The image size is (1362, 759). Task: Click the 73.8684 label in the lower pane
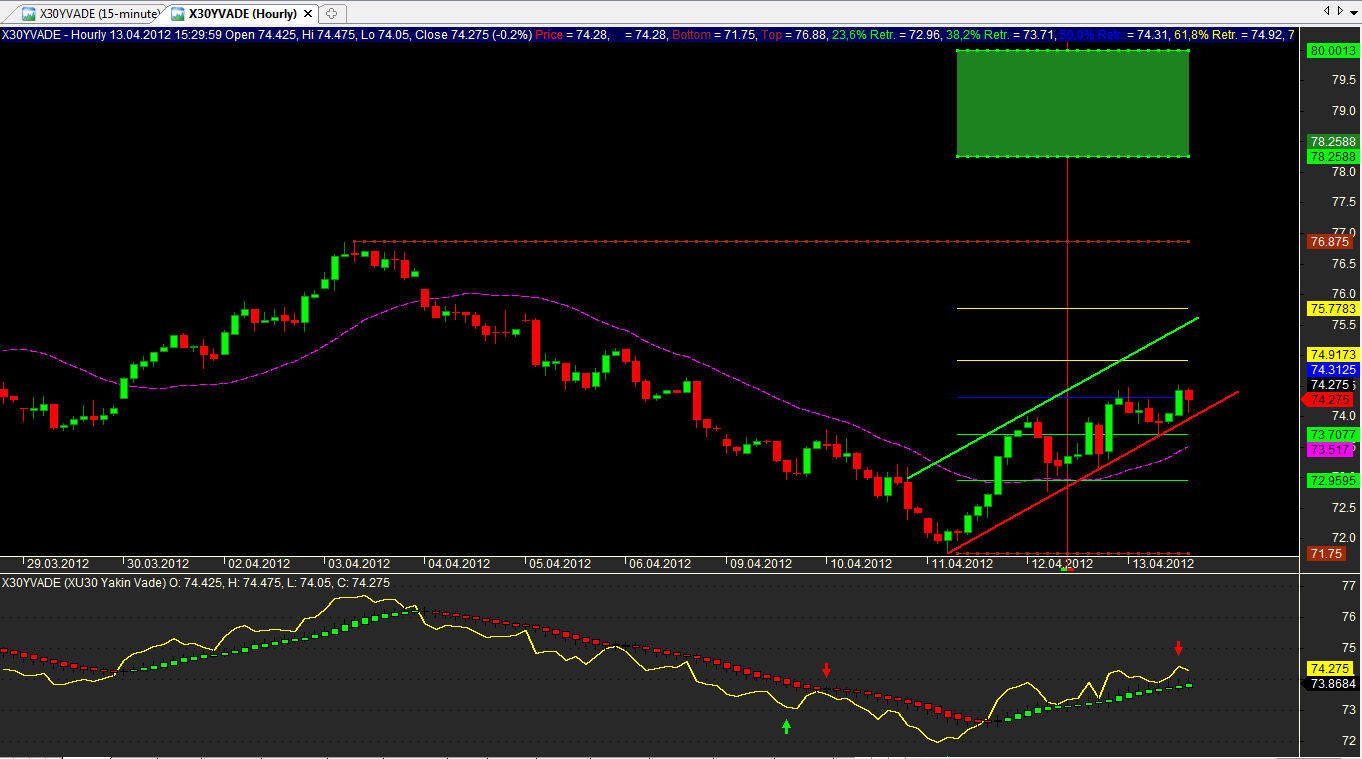[x=1332, y=684]
